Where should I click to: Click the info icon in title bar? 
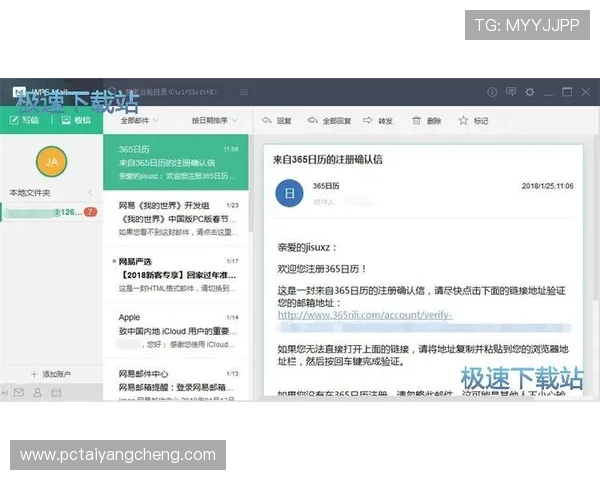click(492, 92)
